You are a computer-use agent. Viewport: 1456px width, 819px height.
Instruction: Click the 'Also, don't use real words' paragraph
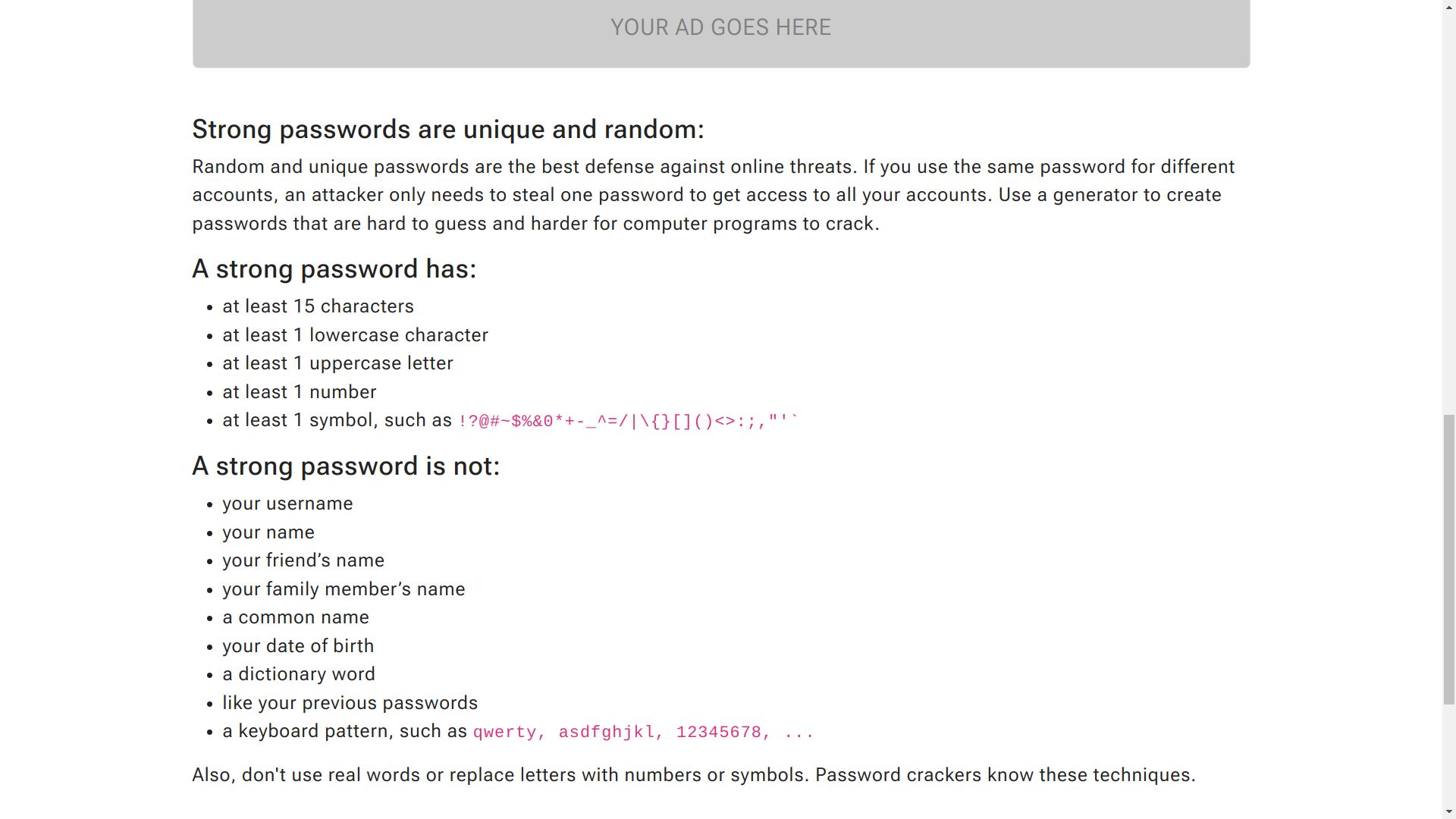[x=694, y=775]
